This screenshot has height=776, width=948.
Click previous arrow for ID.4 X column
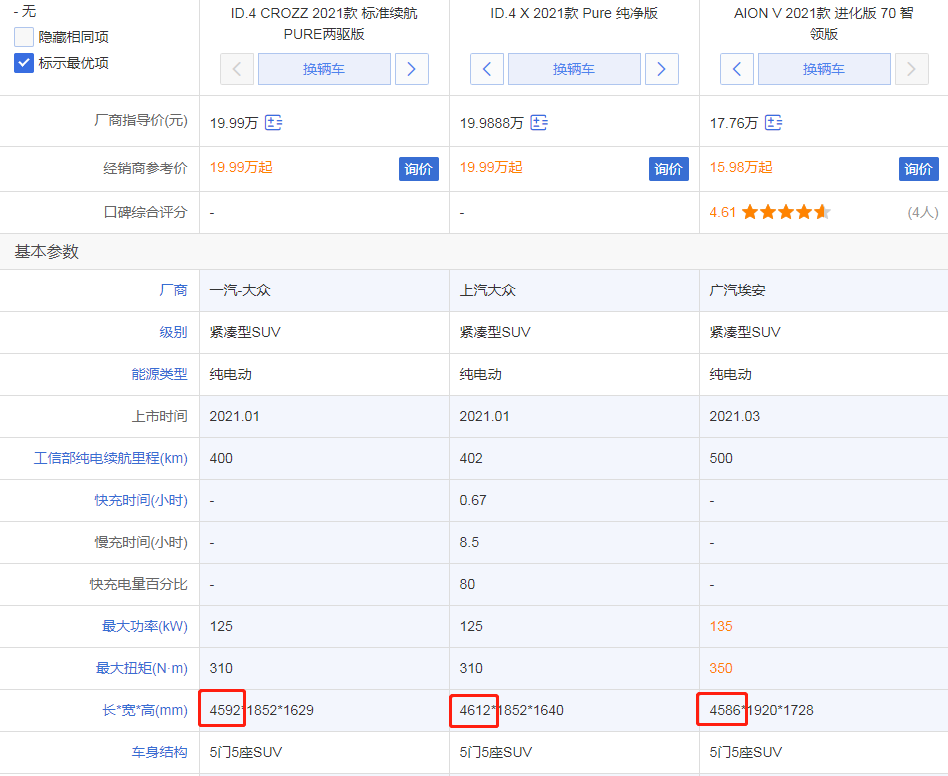(487, 69)
